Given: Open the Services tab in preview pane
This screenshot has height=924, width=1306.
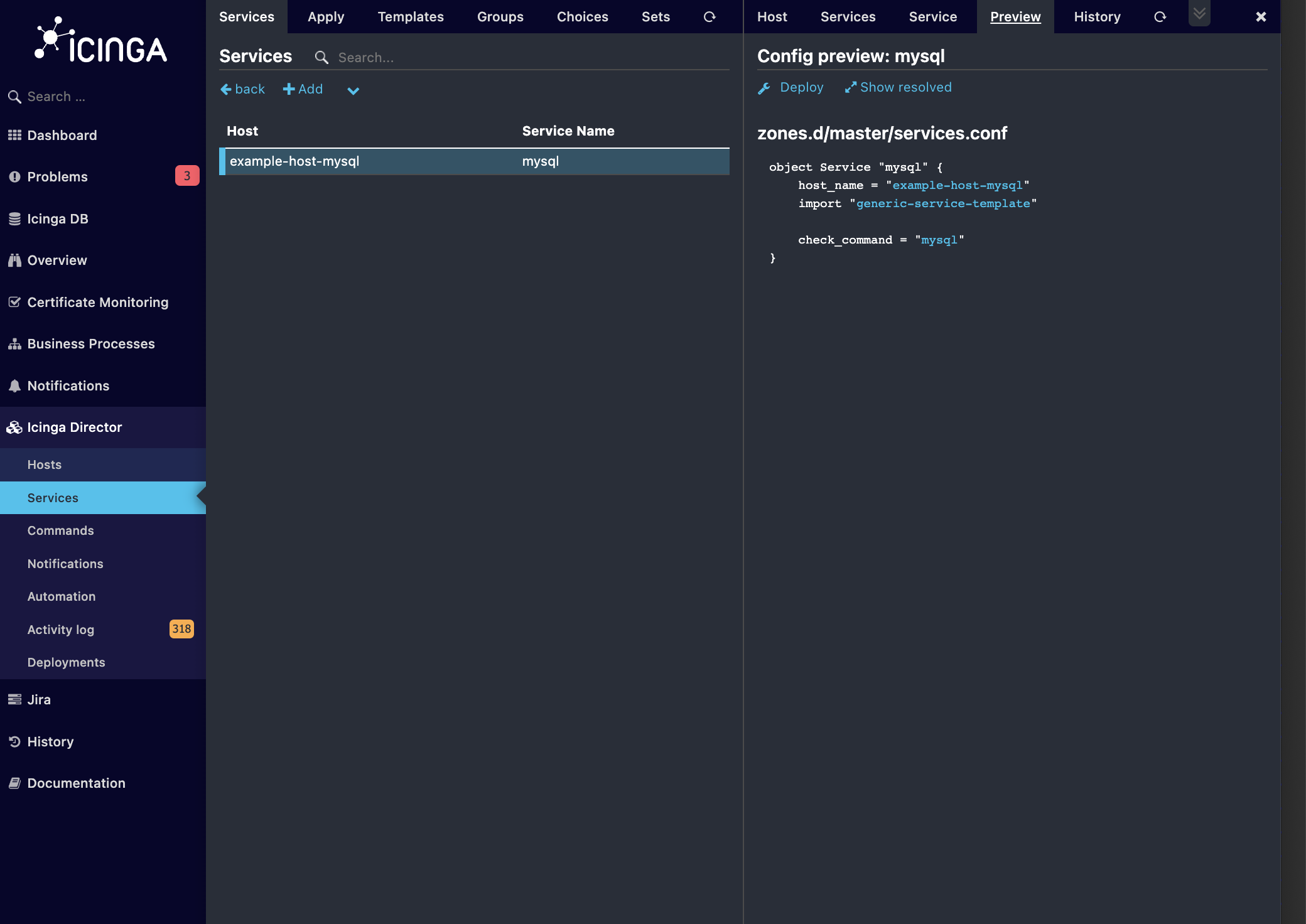Looking at the screenshot, I should click(x=848, y=17).
